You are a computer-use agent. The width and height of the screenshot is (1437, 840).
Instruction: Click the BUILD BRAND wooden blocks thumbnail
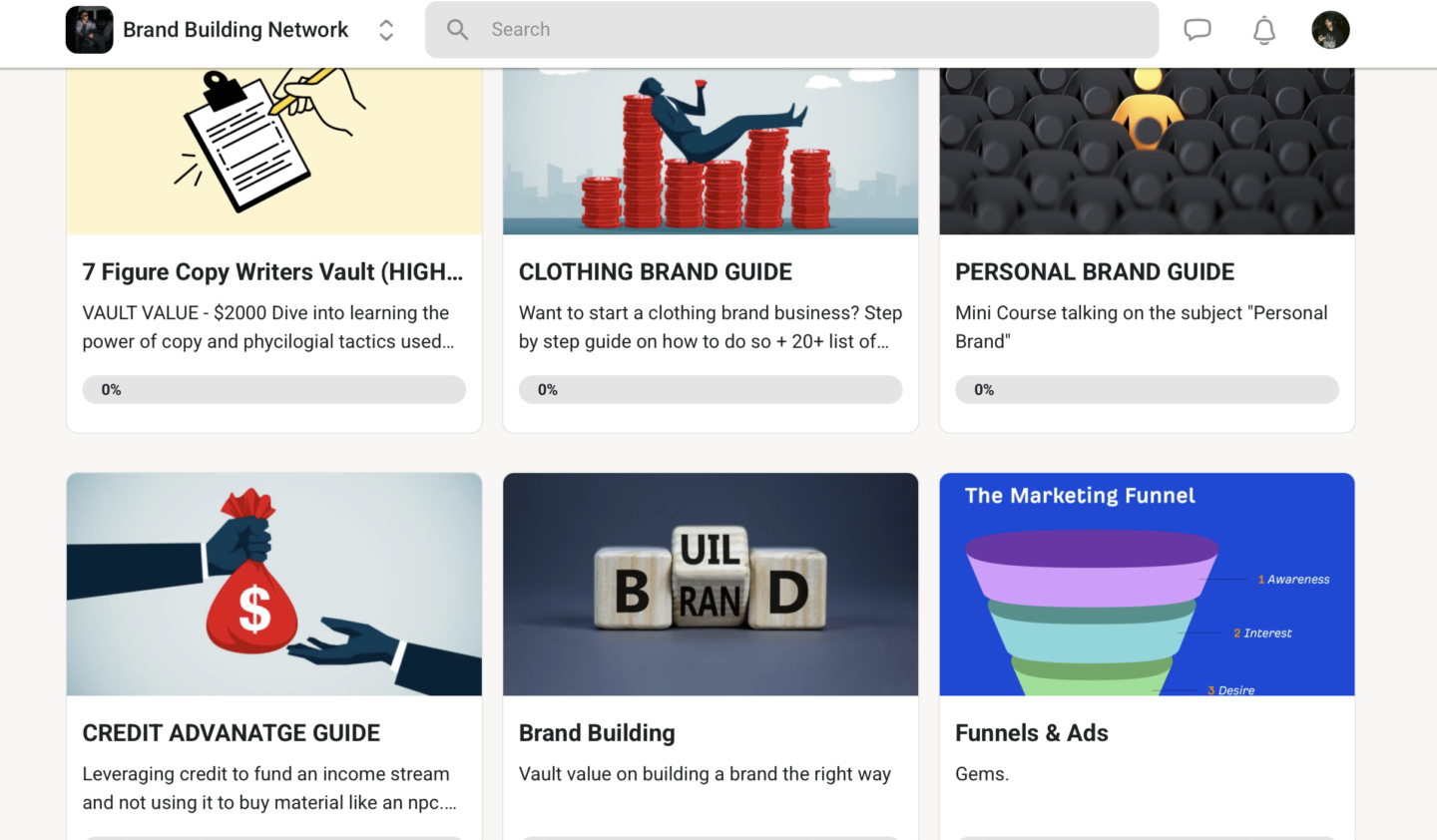click(711, 584)
